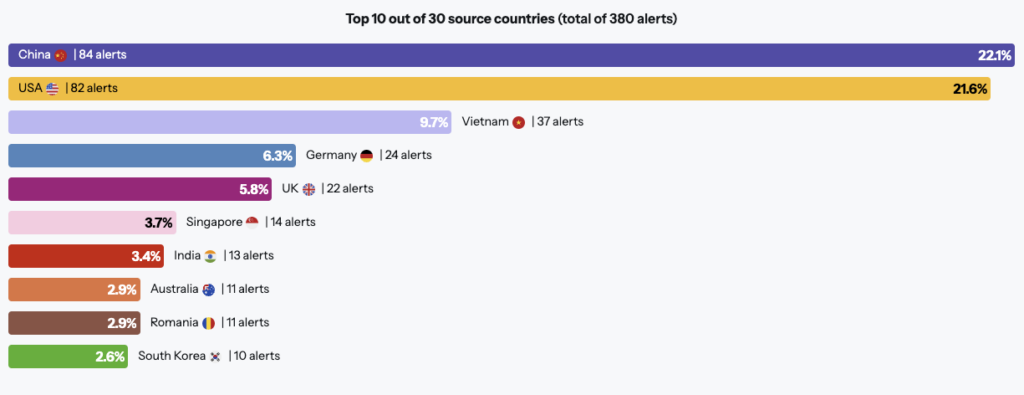Image resolution: width=1024 pixels, height=395 pixels.
Task: Click Australia's '11 alerts' label
Action: click(x=248, y=289)
